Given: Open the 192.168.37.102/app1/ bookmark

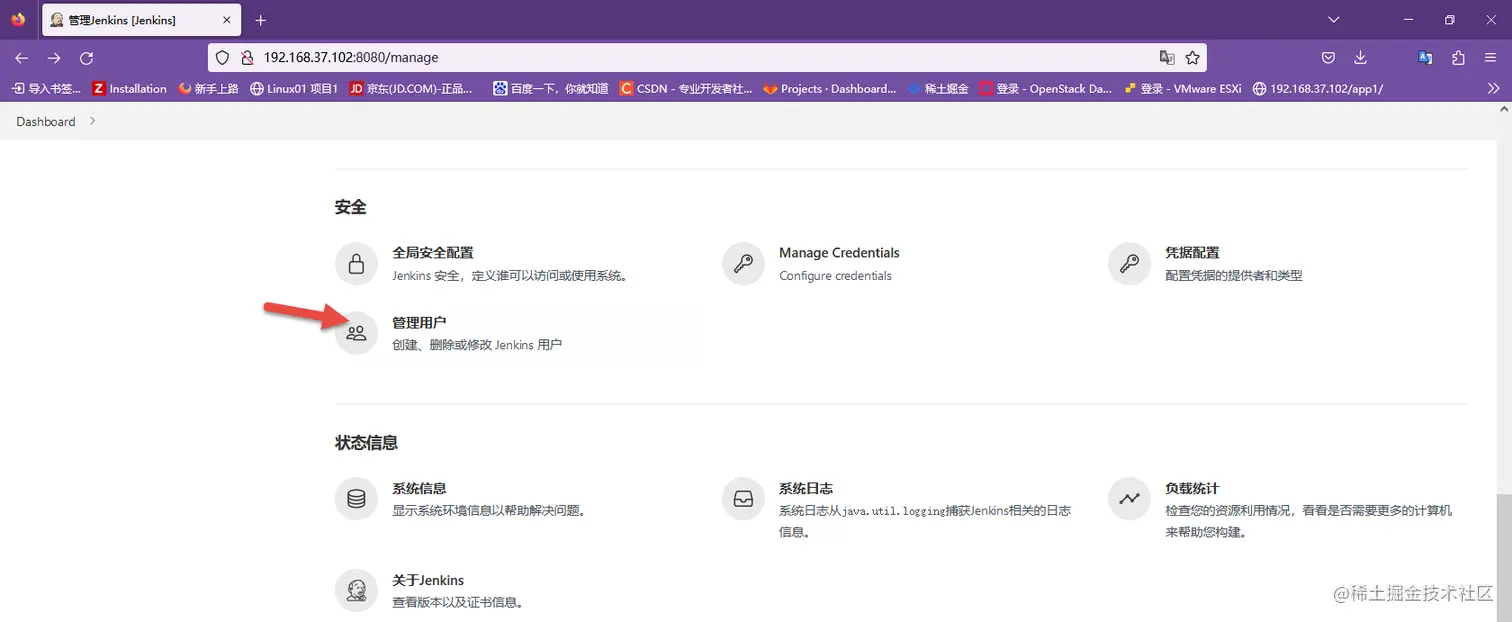Looking at the screenshot, I should pyautogui.click(x=1318, y=88).
